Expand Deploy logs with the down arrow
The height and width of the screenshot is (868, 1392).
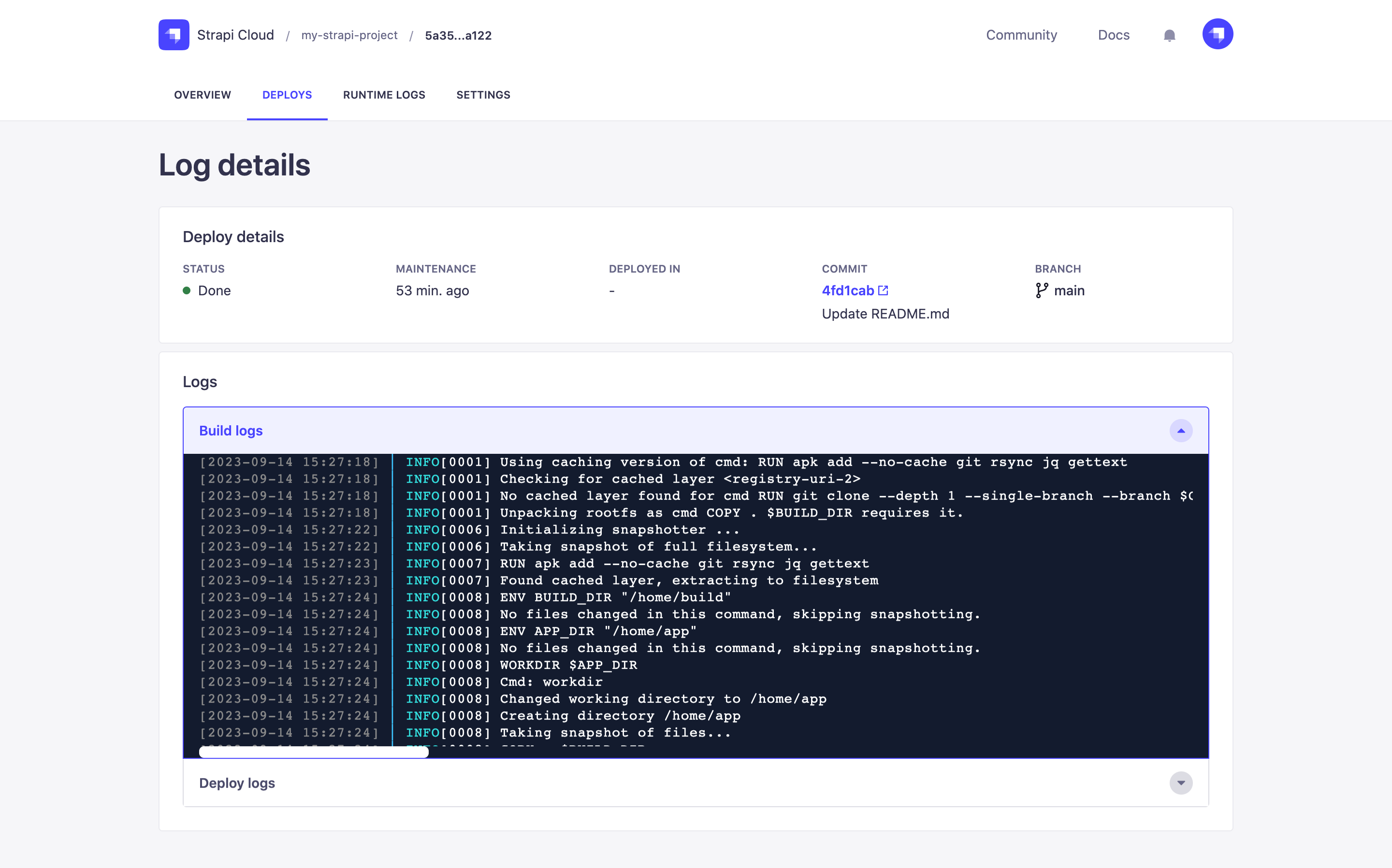pos(1180,783)
